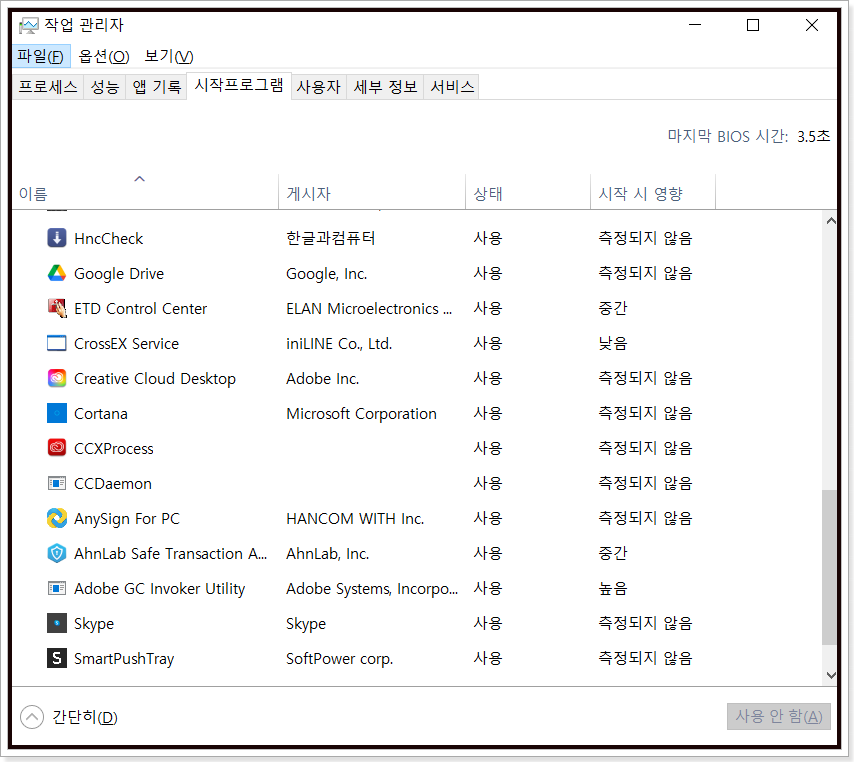Click the SmartPushTray icon
Viewport: 854px width, 762px height.
(x=57, y=658)
